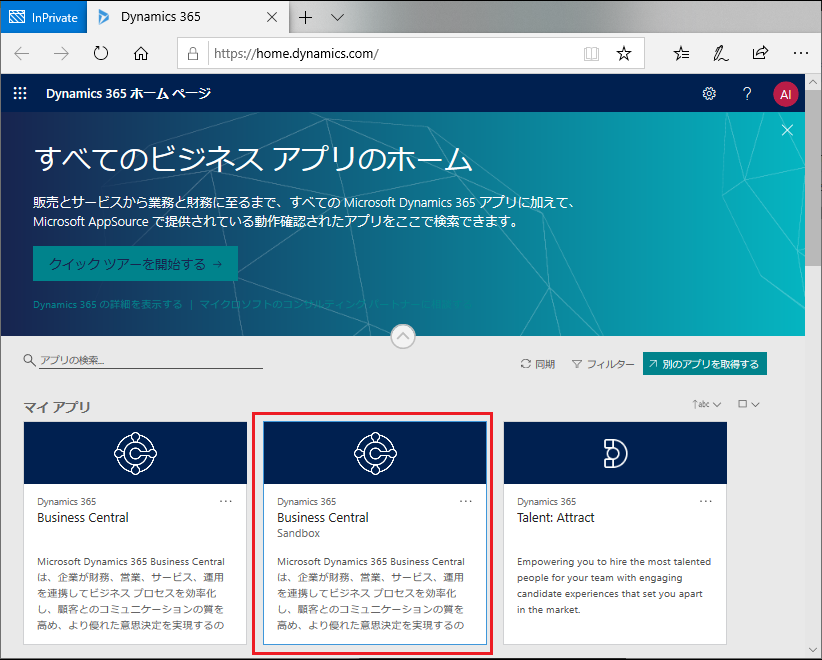The image size is (822, 660).
Task: Click the help question mark icon
Action: point(747,94)
